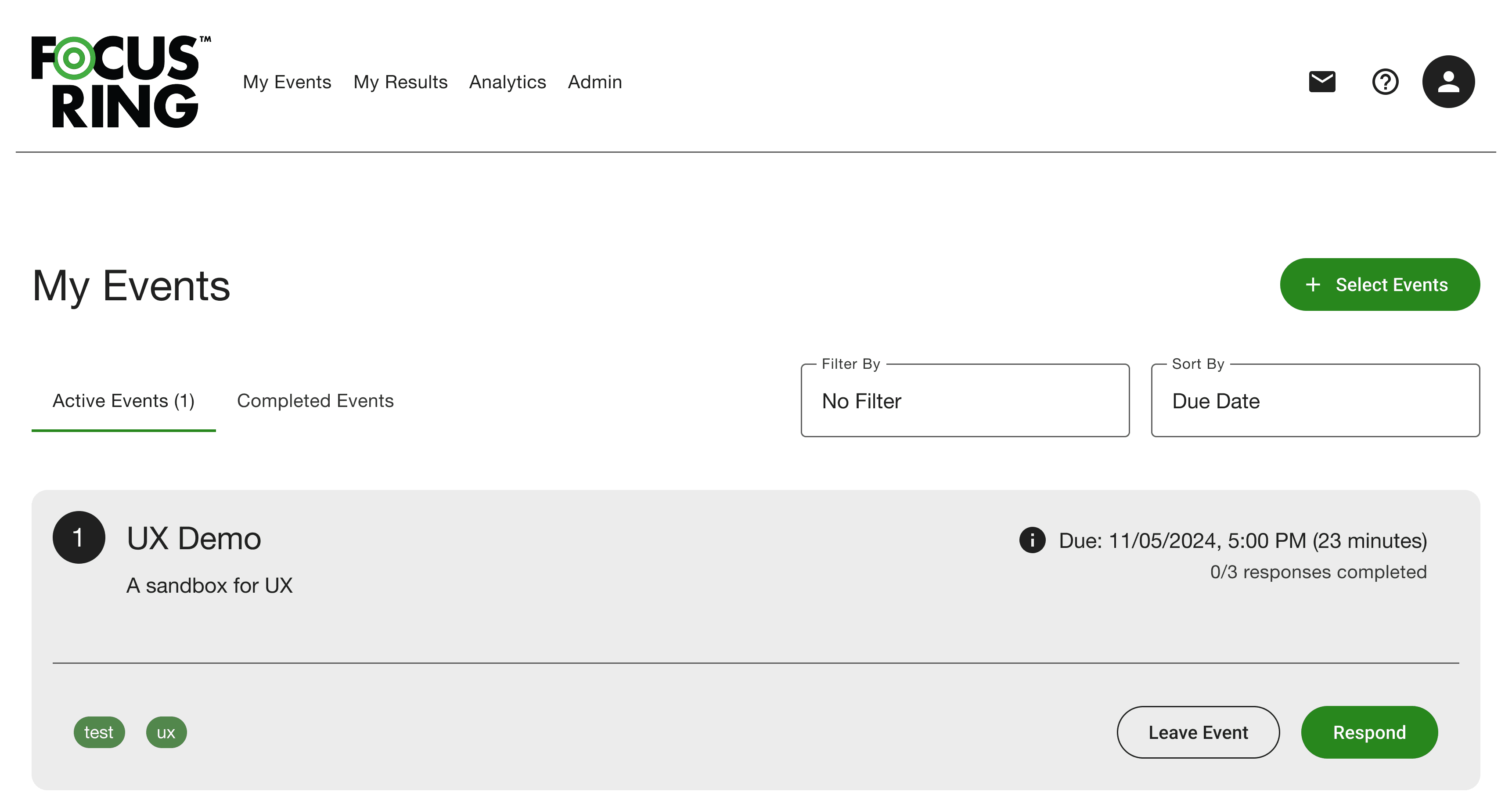Navigate to Admin section
Screen dimensions: 1512x810
[594, 82]
